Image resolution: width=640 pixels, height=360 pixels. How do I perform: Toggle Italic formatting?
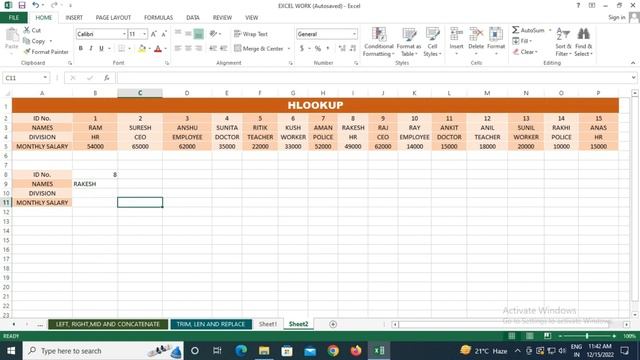(x=91, y=49)
